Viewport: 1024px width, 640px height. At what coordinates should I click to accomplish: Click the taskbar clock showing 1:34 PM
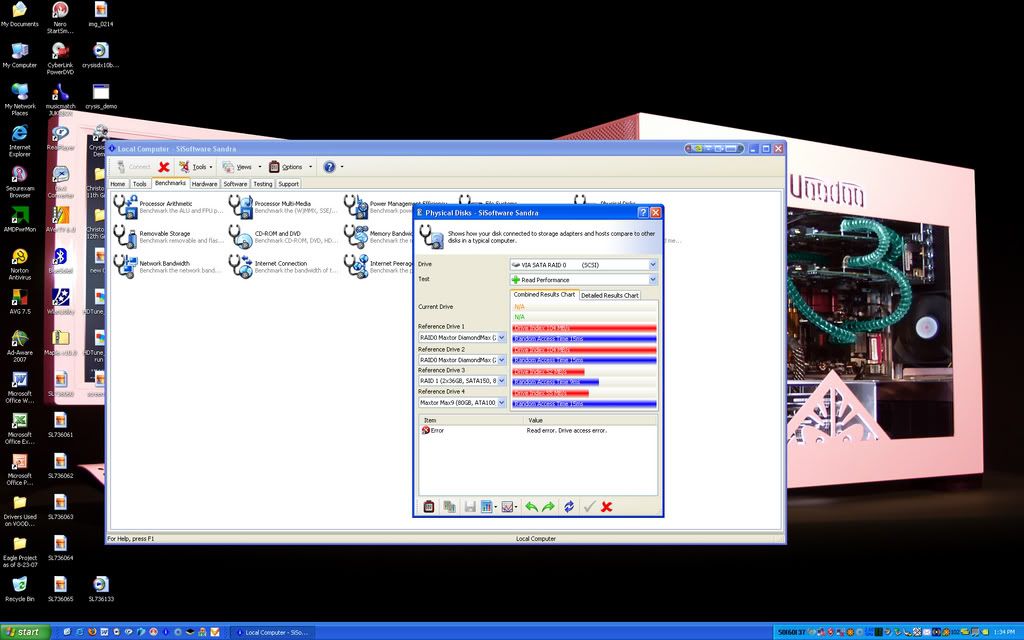coord(1004,632)
